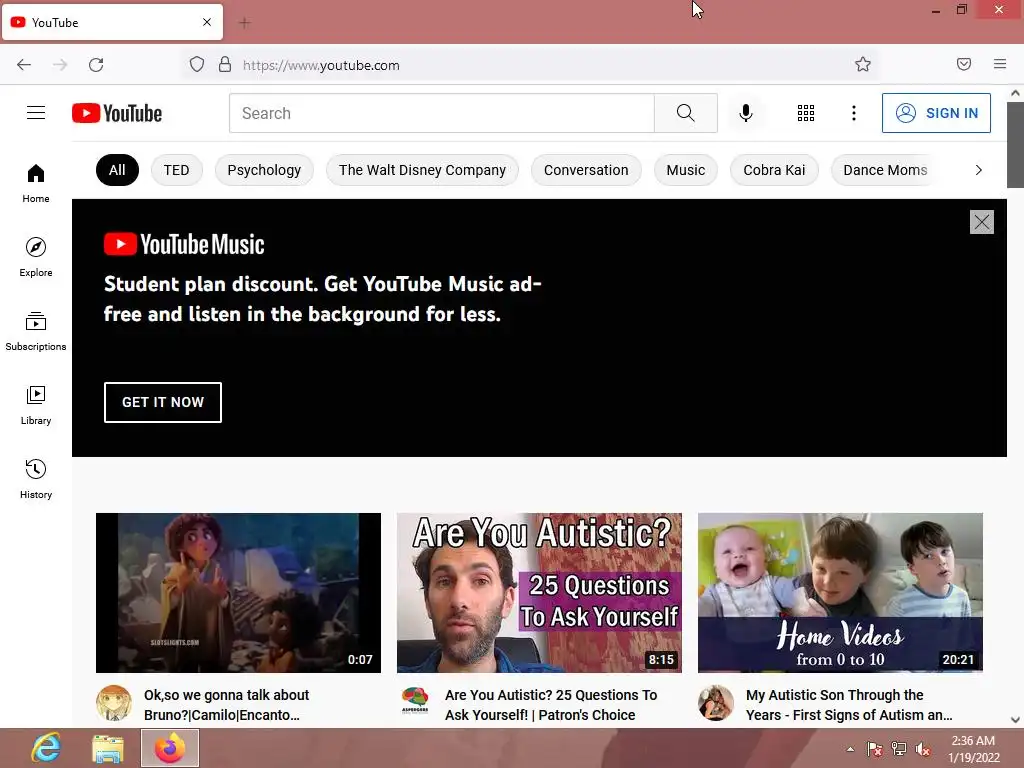This screenshot has width=1024, height=768.
Task: Select the Psychology filter chip
Action: (264, 170)
